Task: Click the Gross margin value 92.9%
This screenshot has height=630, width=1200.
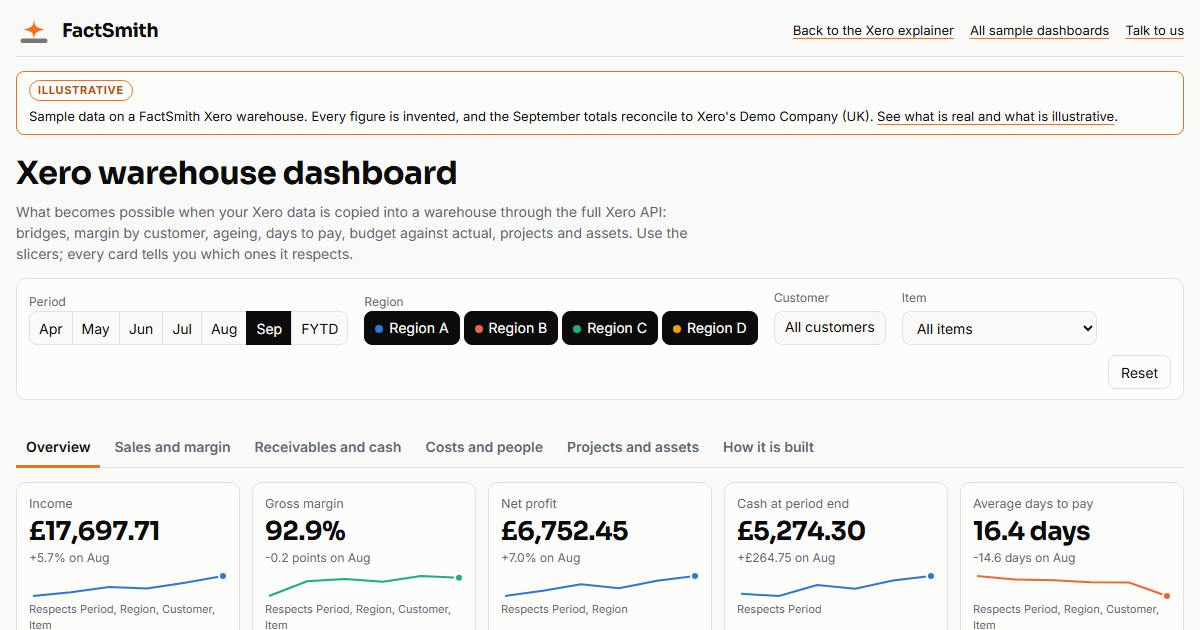Action: pos(305,531)
